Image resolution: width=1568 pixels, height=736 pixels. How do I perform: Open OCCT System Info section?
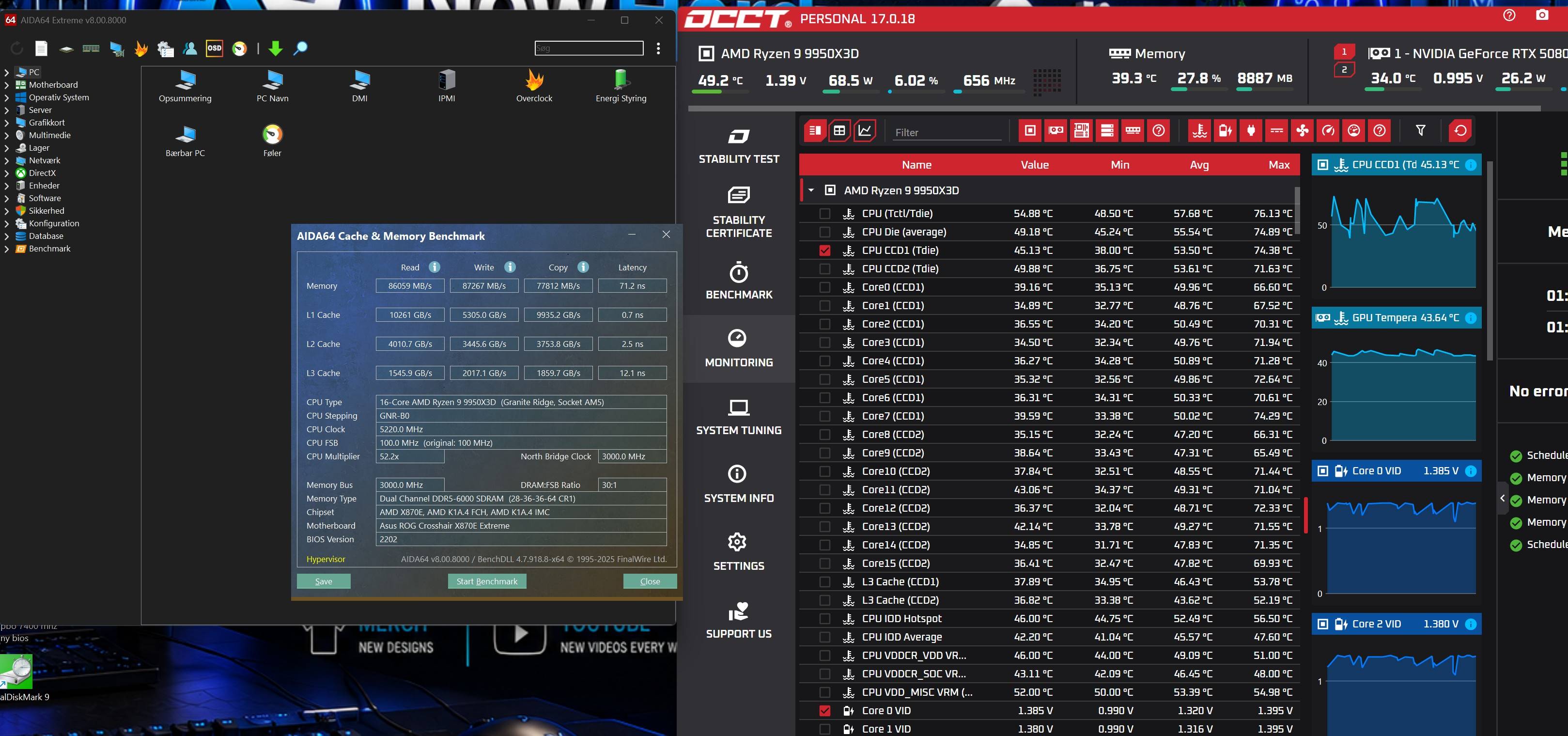click(x=739, y=485)
